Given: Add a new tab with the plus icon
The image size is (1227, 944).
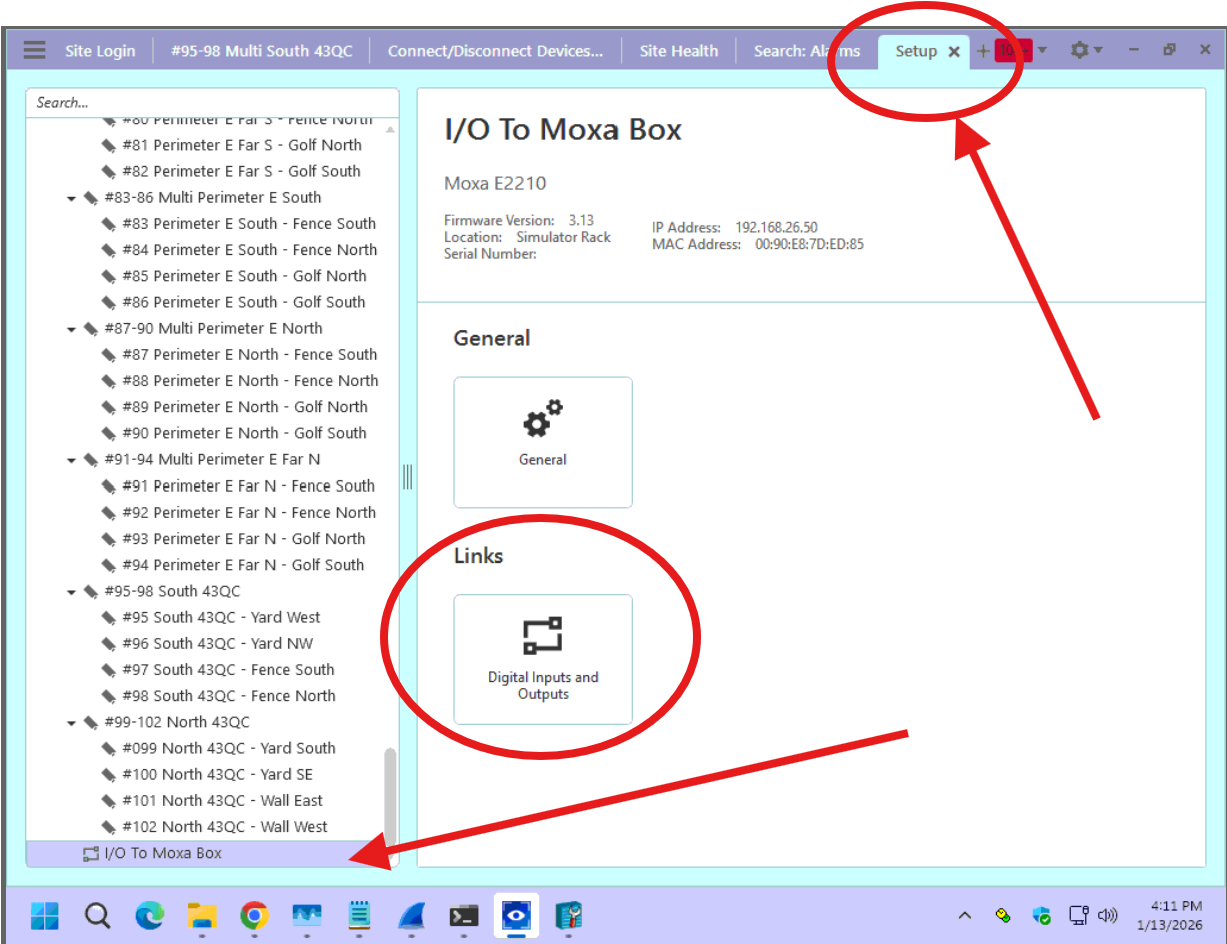Looking at the screenshot, I should (983, 51).
